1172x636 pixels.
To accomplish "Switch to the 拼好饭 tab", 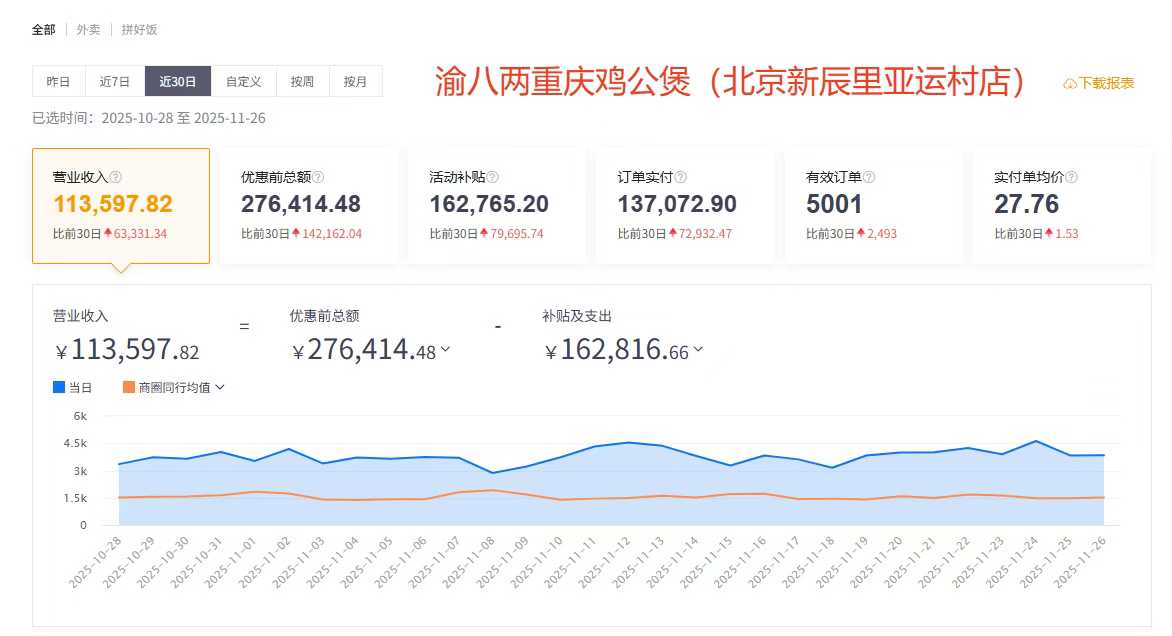I will coord(139,30).
